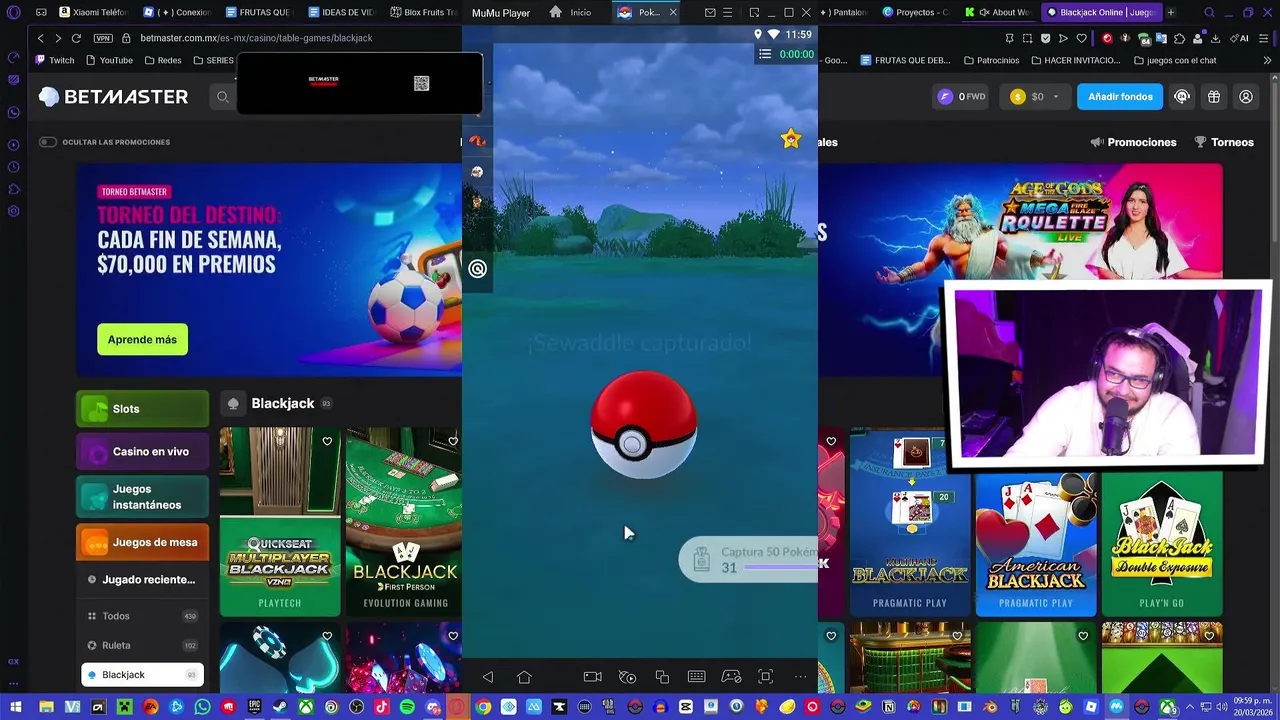Open the gift rewards icon in Betmaster header
1280x720 pixels.
tap(1214, 97)
